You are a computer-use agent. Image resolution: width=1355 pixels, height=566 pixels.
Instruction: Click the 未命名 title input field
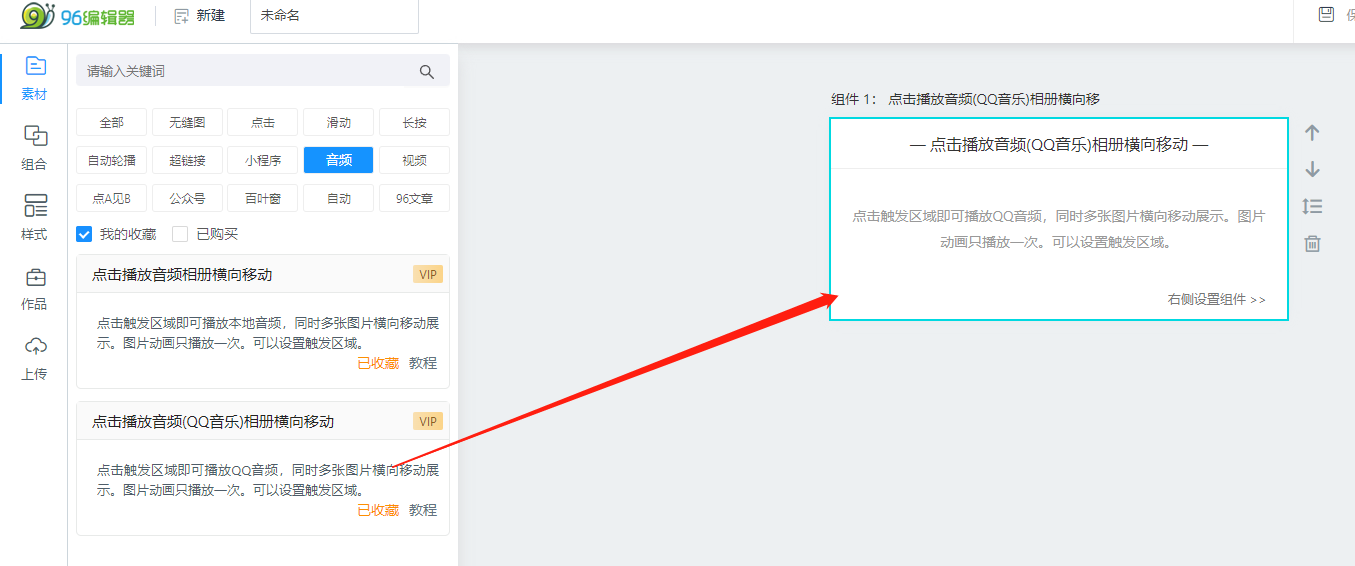pos(334,16)
